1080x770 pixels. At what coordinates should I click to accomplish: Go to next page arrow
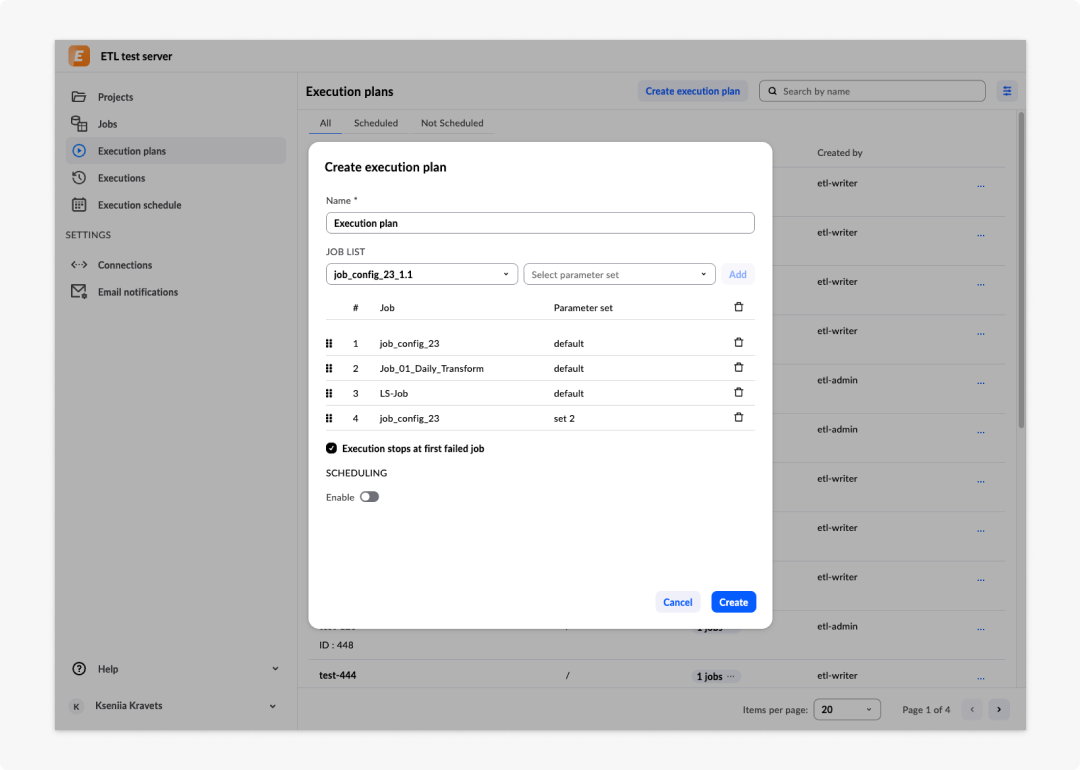tap(999, 709)
